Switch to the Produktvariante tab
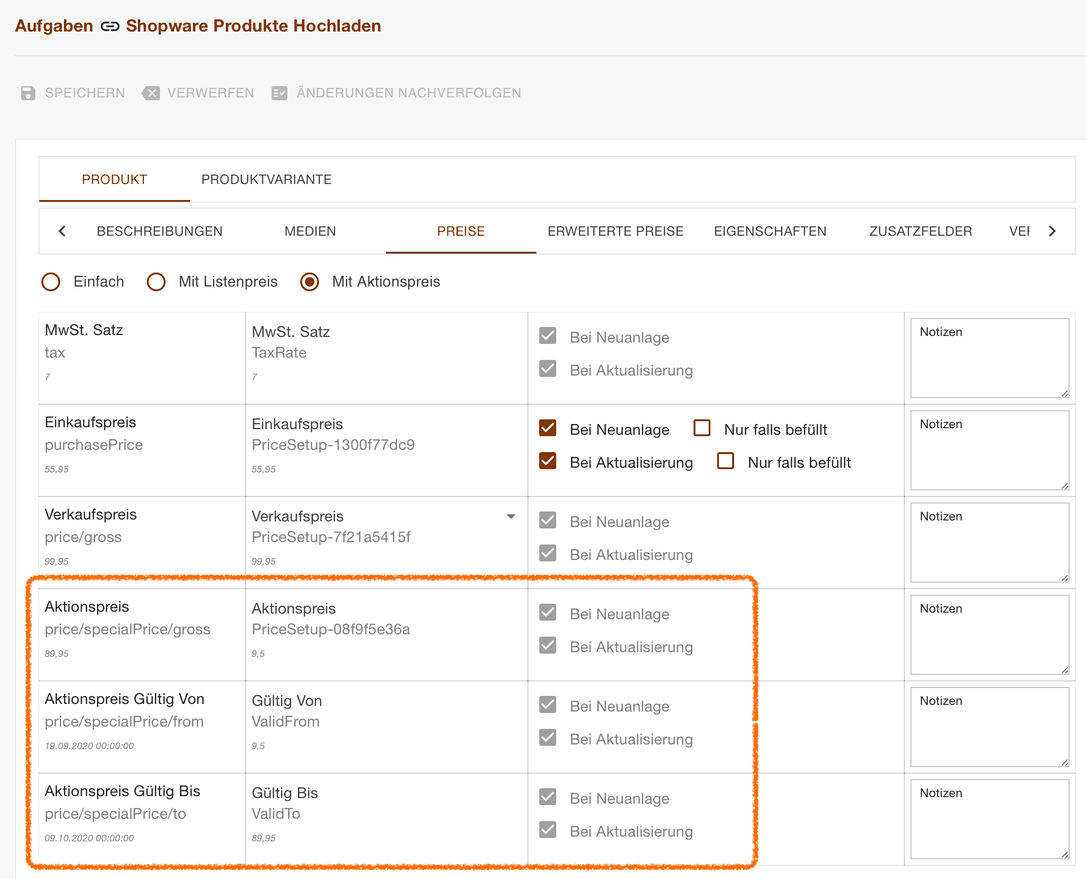Viewport: 1086px width, 879px height. pos(266,179)
